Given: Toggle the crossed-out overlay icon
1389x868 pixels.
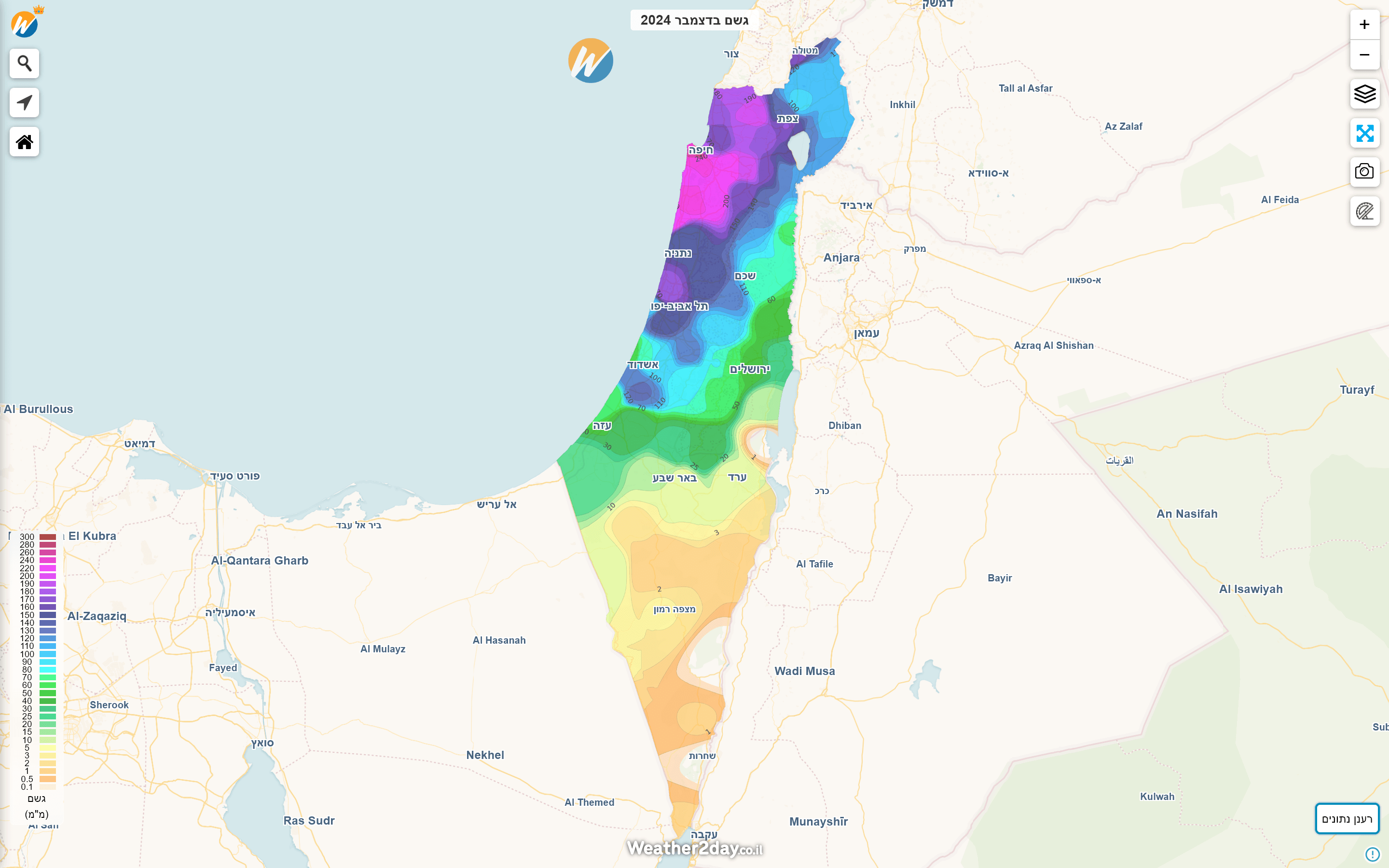Looking at the screenshot, I should pyautogui.click(x=1364, y=211).
